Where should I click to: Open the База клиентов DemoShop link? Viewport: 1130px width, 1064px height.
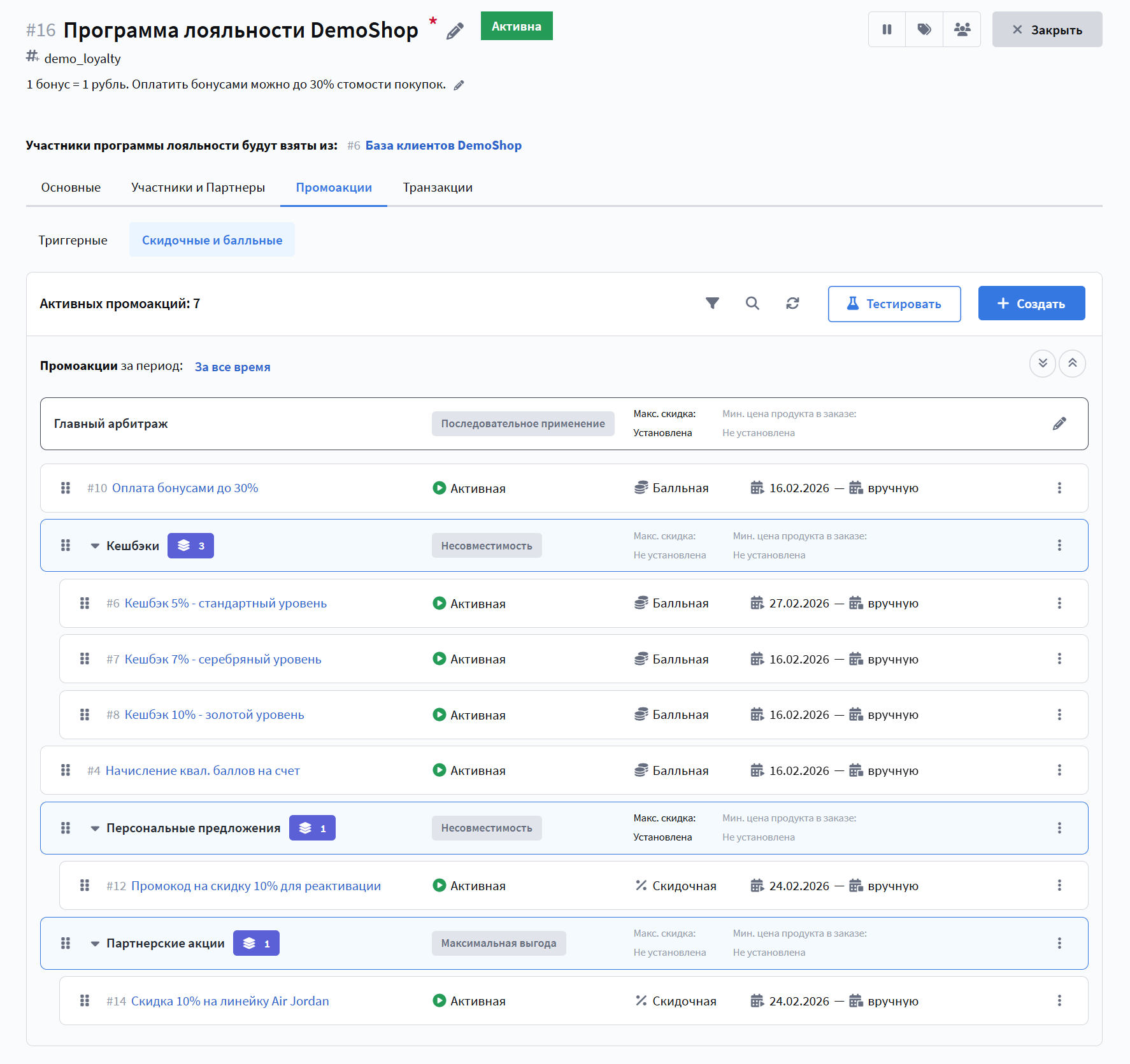443,145
